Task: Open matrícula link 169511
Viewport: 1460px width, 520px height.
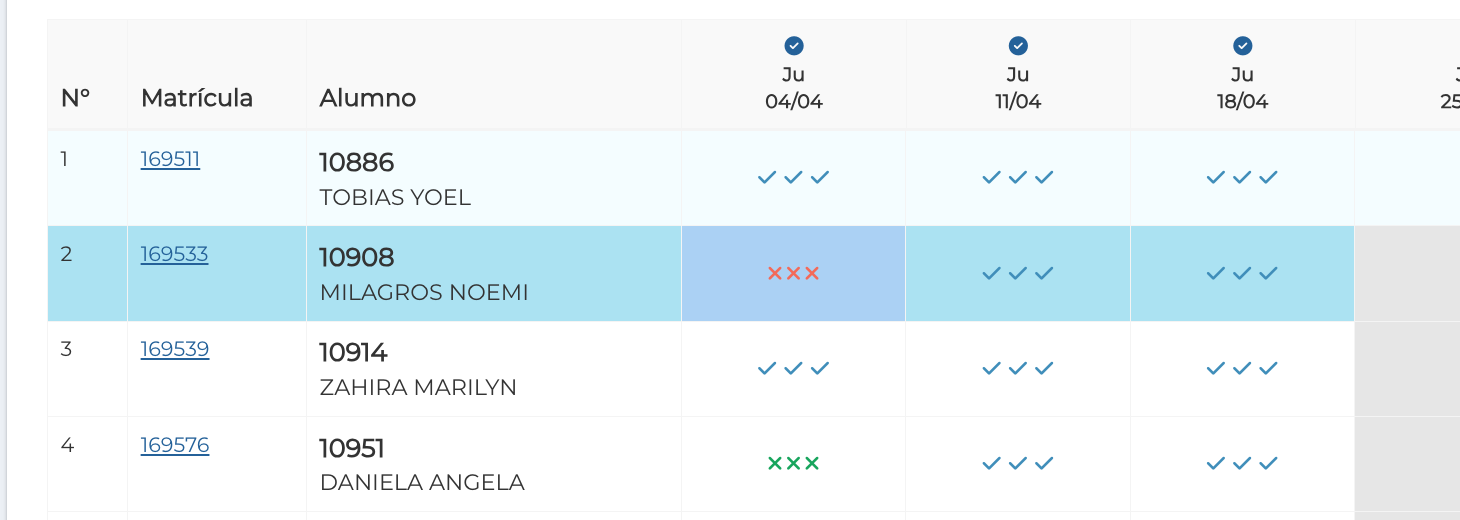Action: pyautogui.click(x=170, y=159)
